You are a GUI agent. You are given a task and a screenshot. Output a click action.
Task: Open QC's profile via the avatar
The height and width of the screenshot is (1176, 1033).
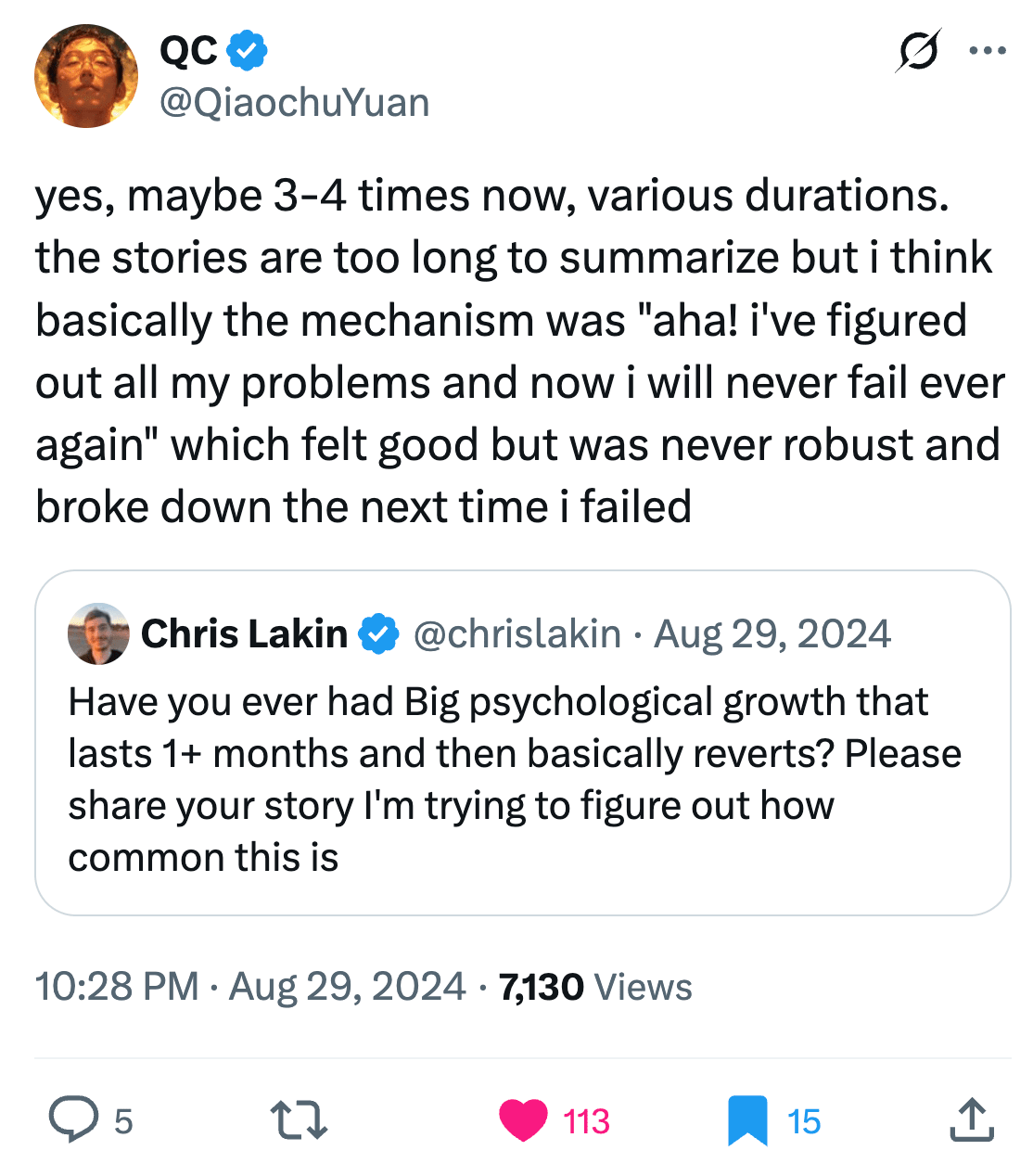[85, 75]
